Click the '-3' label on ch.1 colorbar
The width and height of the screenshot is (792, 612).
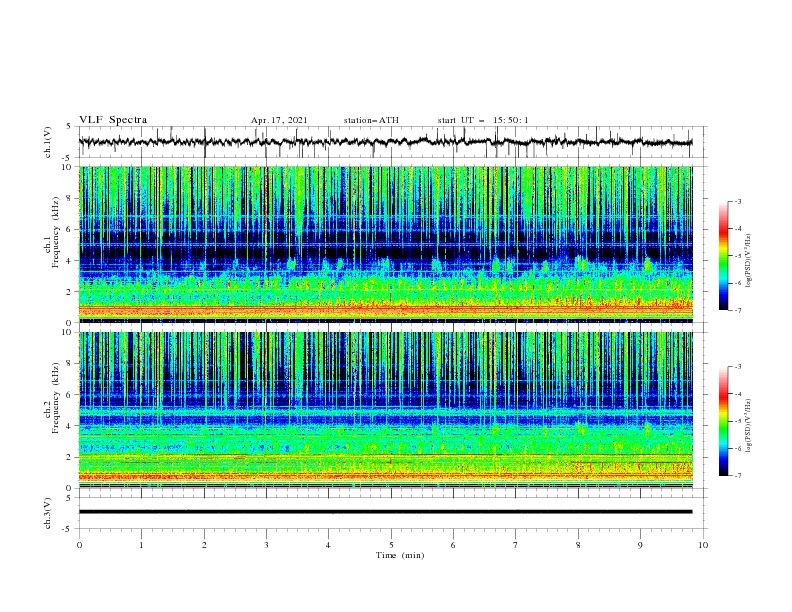(737, 201)
